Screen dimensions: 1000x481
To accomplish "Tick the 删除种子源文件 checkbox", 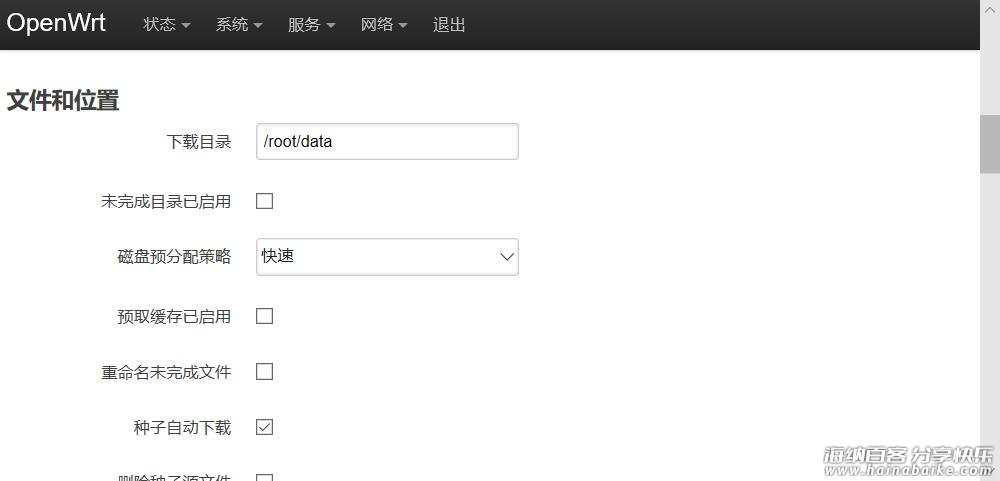I will click(x=265, y=478).
